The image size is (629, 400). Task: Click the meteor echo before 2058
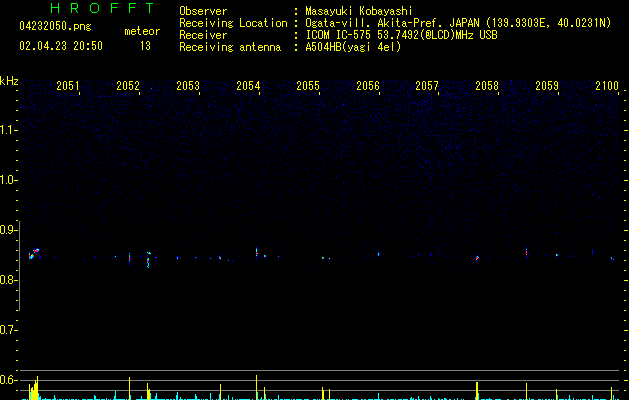pos(477,258)
